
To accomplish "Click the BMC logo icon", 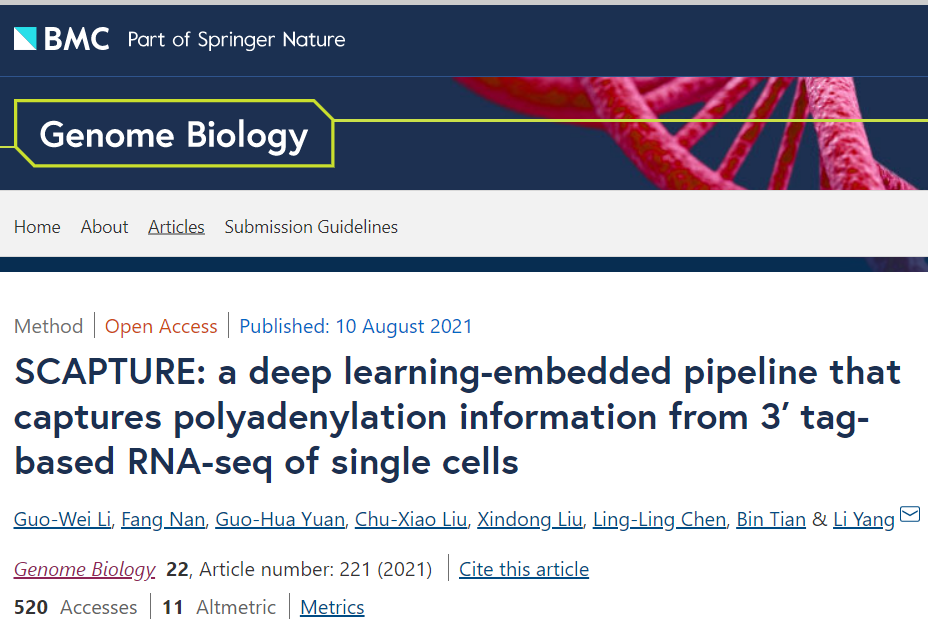I will 25,39.
